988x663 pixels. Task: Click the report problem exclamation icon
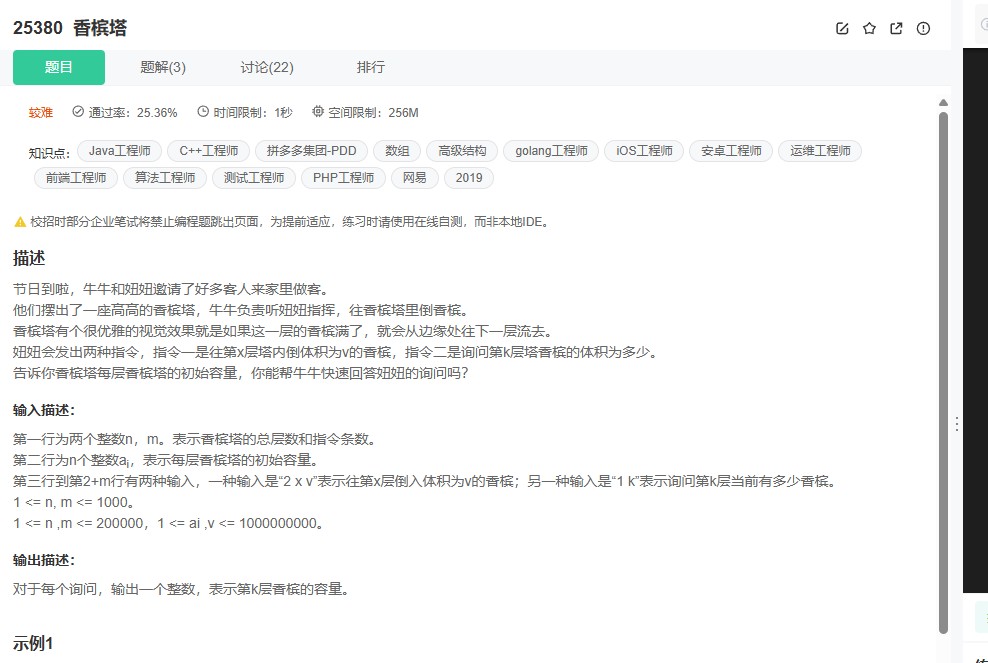point(923,28)
